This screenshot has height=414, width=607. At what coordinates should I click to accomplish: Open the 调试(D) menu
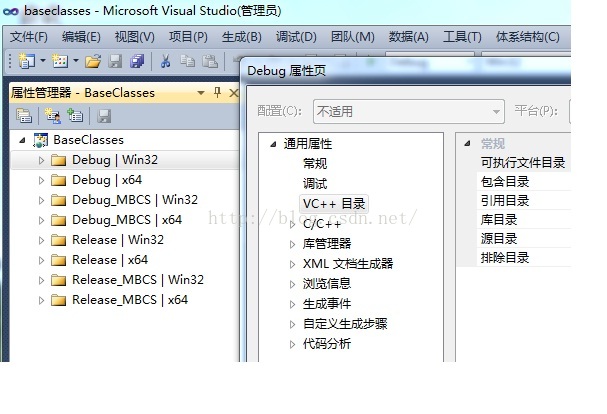[x=296, y=37]
